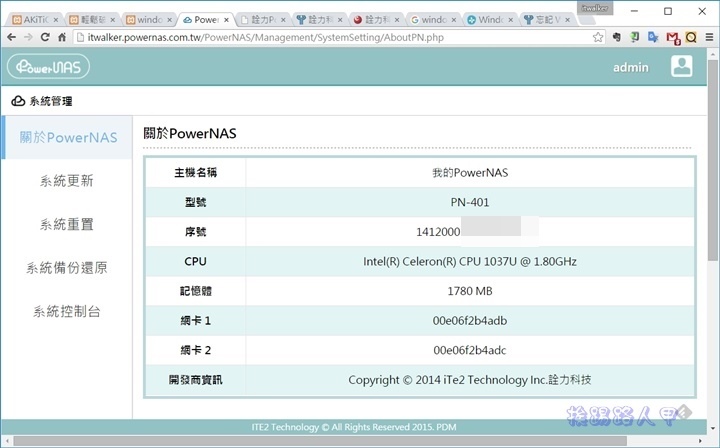Click the browser Forward arrow
The height and width of the screenshot is (448, 720).
coord(28,37)
